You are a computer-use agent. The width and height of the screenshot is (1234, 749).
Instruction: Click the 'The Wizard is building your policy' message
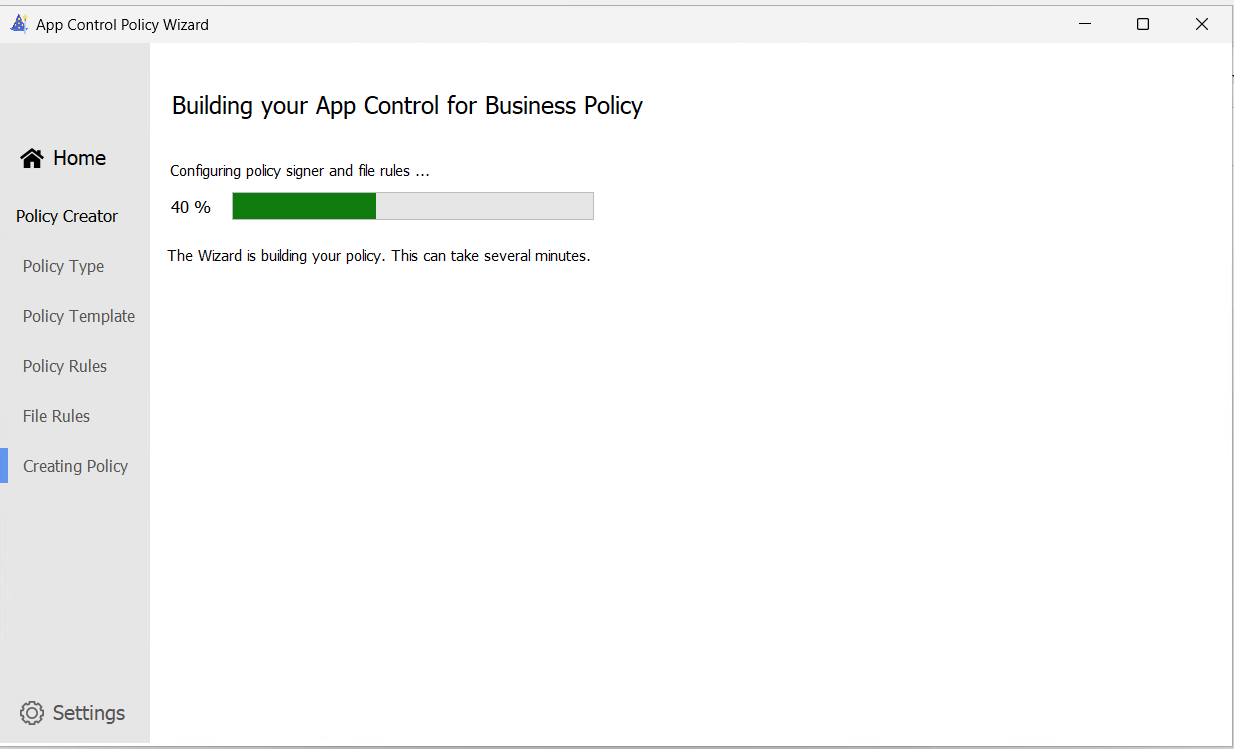pyautogui.click(x=379, y=256)
